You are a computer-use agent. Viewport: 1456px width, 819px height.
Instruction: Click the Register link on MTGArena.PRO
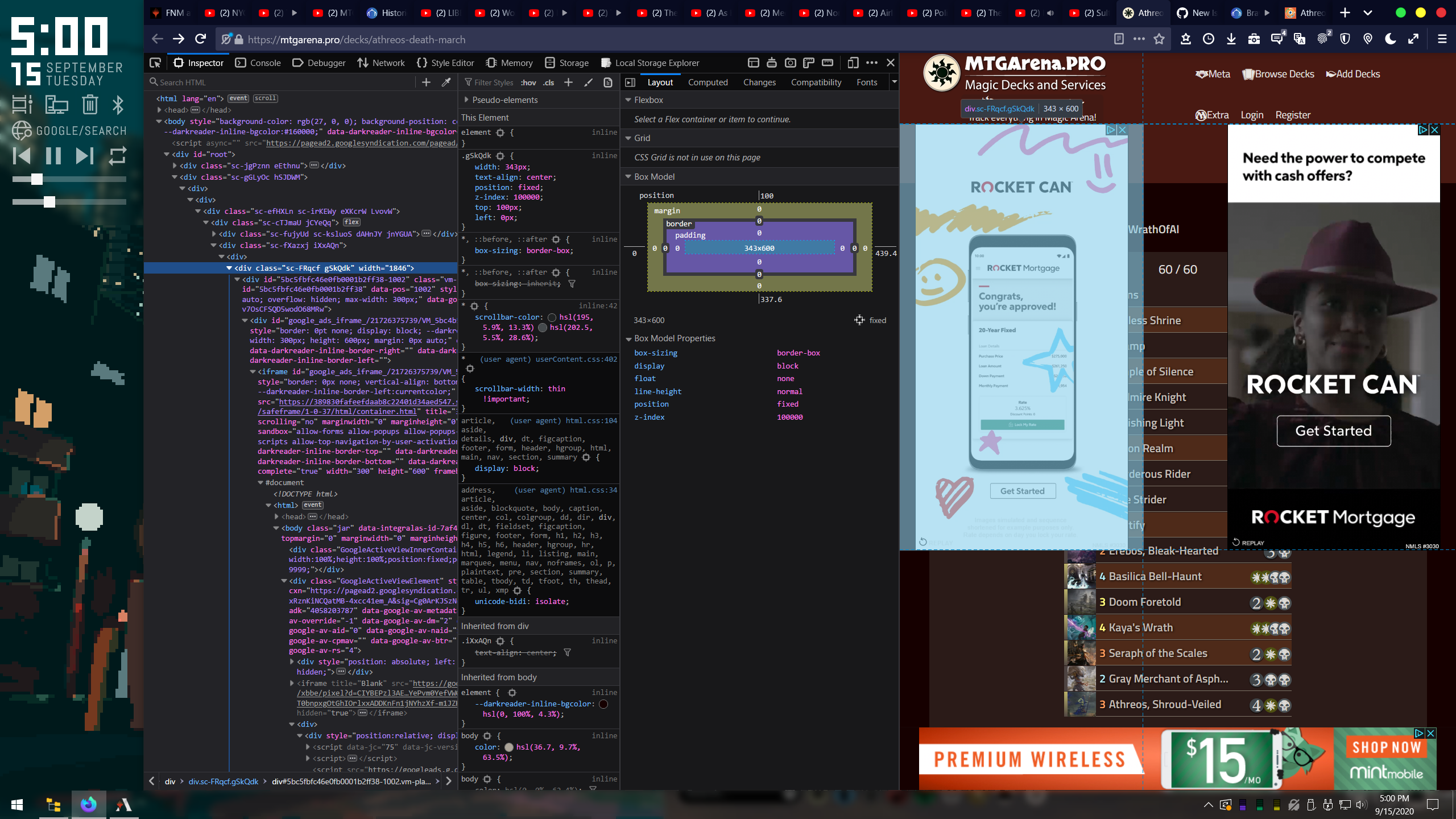1293,114
